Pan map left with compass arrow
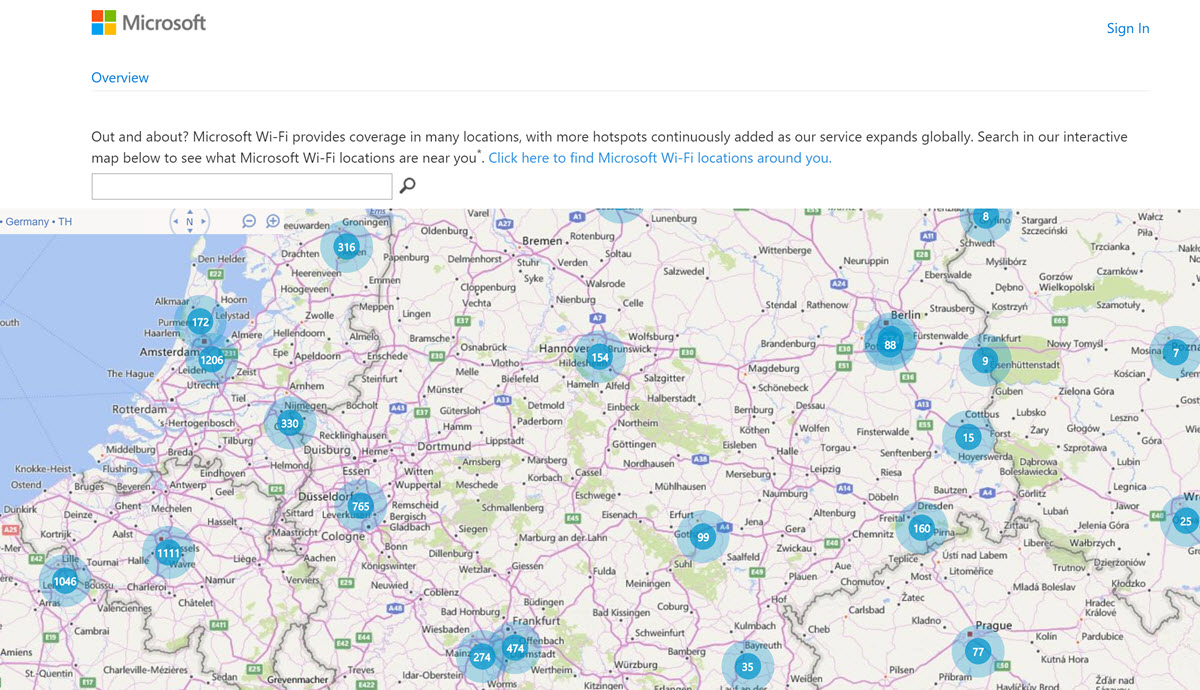Image resolution: width=1200 pixels, height=690 pixels. click(x=175, y=221)
